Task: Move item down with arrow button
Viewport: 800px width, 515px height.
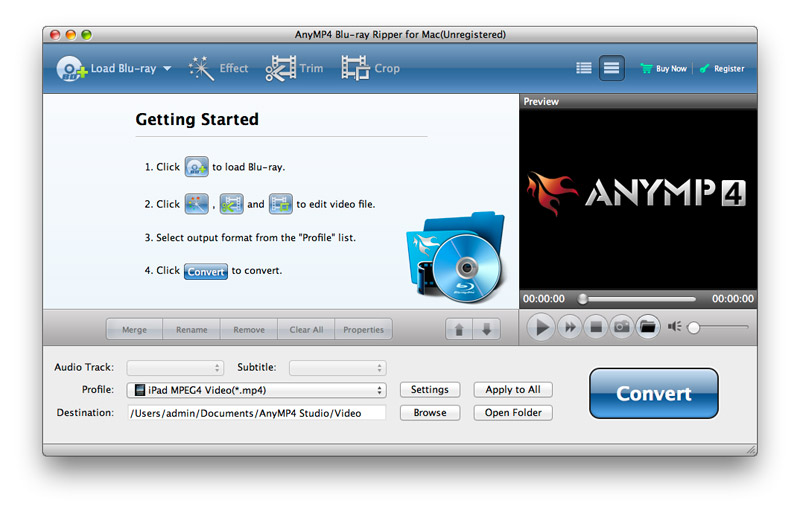Action: pyautogui.click(x=485, y=330)
